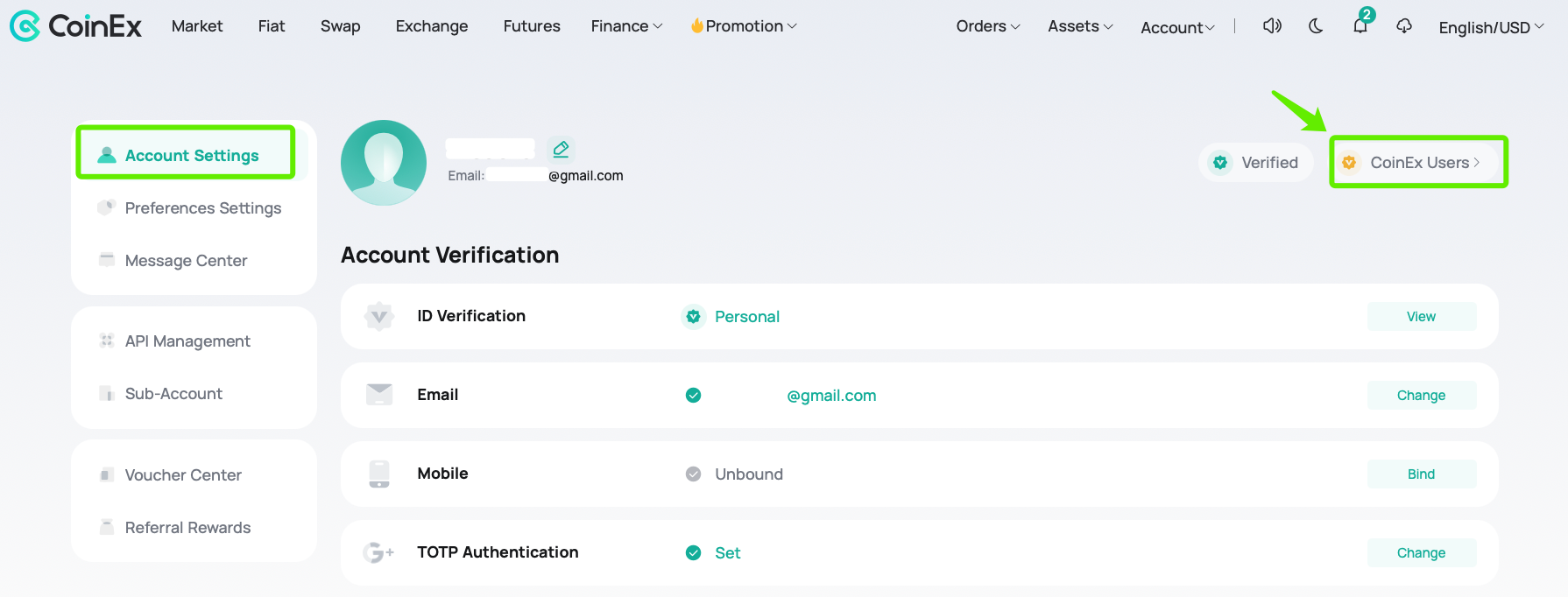
Task: Go to Futures trading
Action: tap(532, 26)
